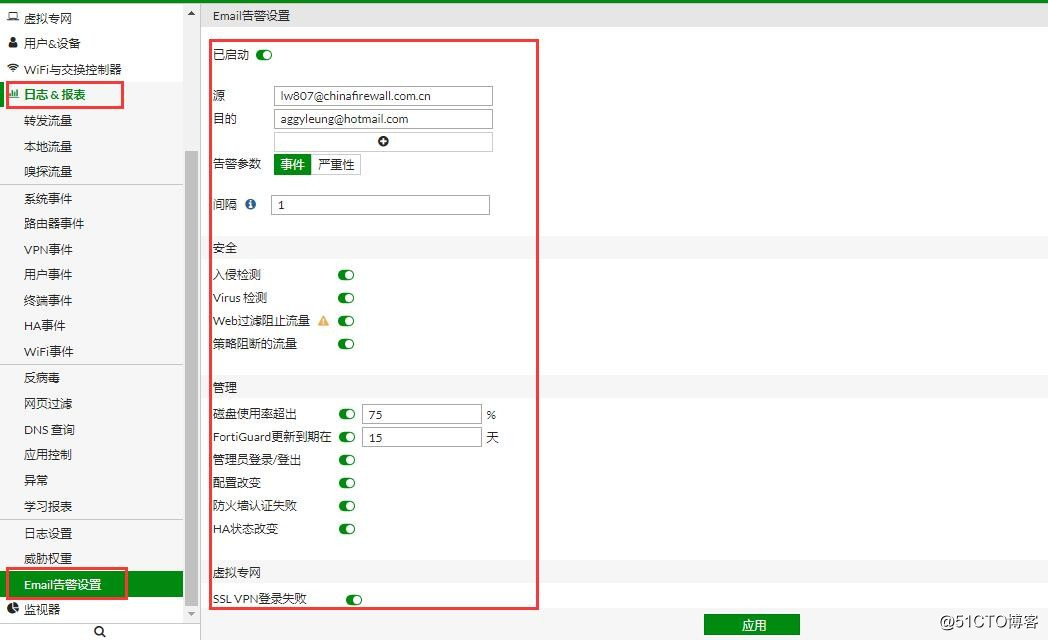Toggle 防火墙认证失败 switch

click(347, 506)
